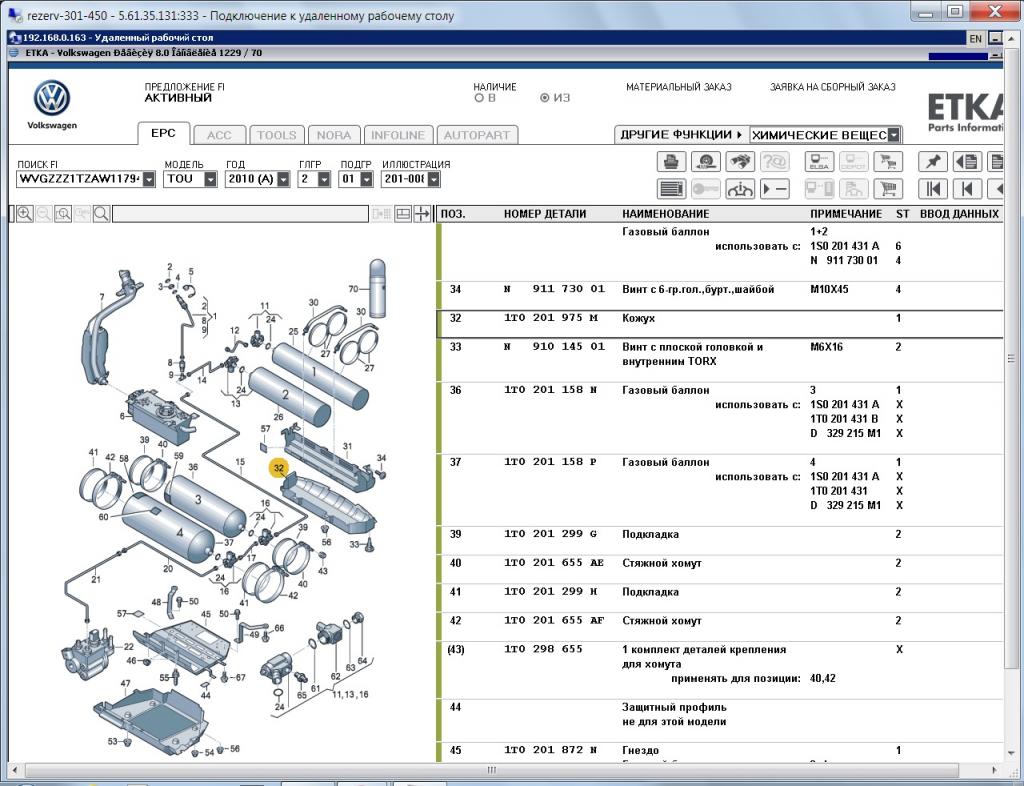Select row 33 part N 910 145 01

[720, 360]
